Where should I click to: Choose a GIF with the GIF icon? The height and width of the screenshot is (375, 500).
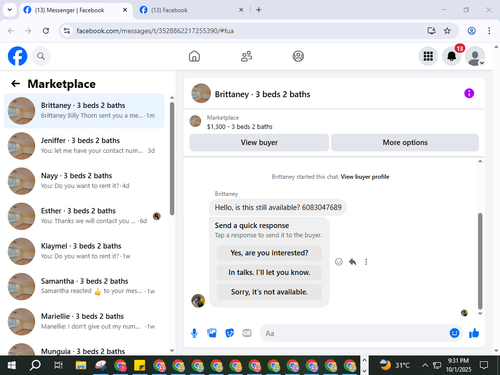tap(247, 333)
